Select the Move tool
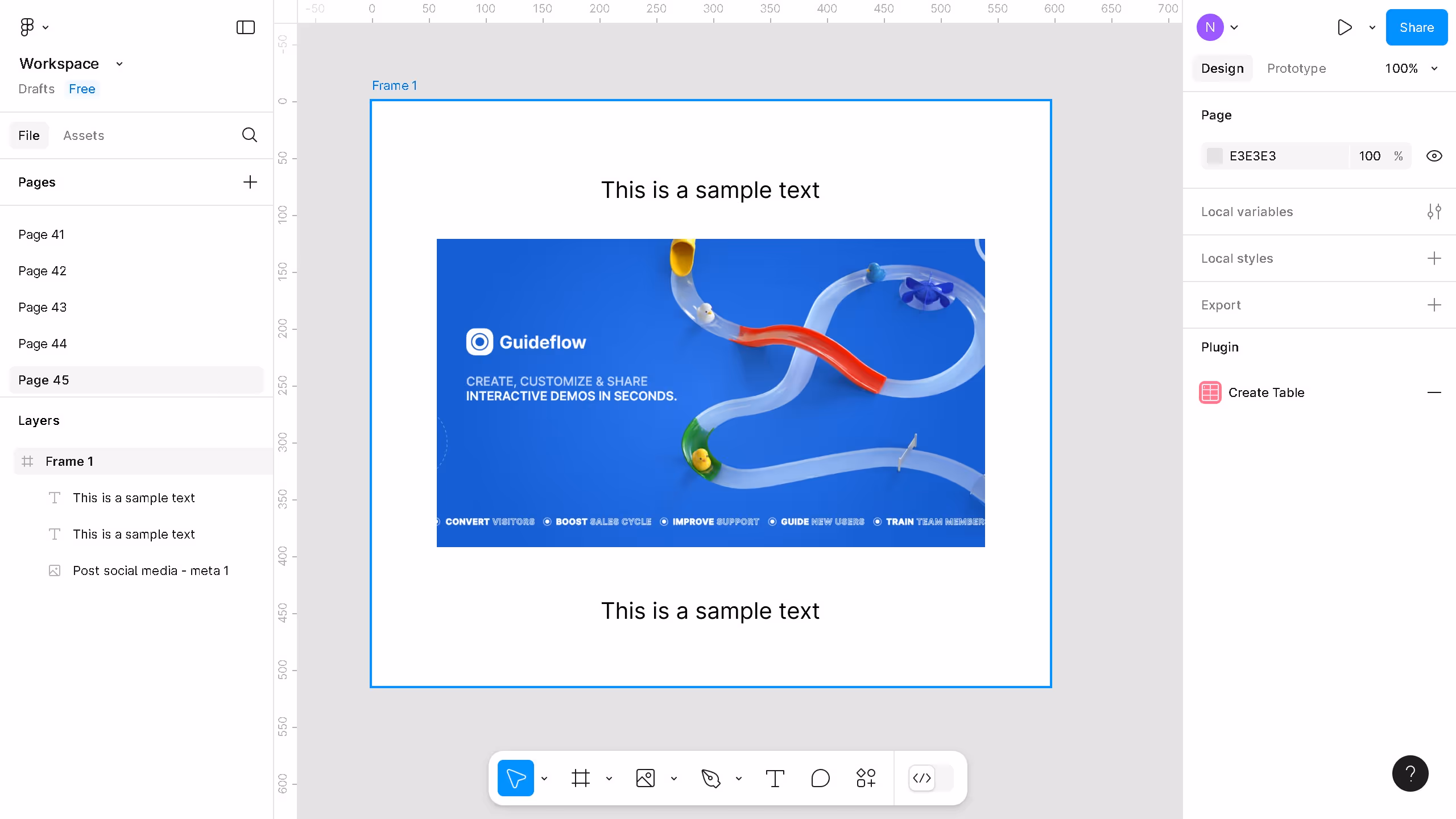Image resolution: width=1456 pixels, height=819 pixels. point(515,777)
